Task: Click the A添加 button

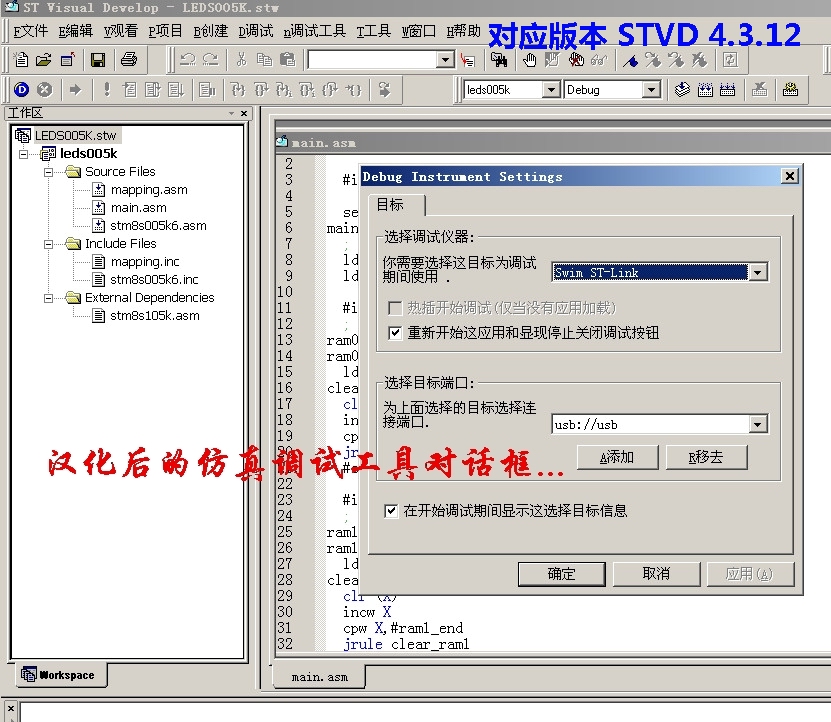Action: pos(617,457)
